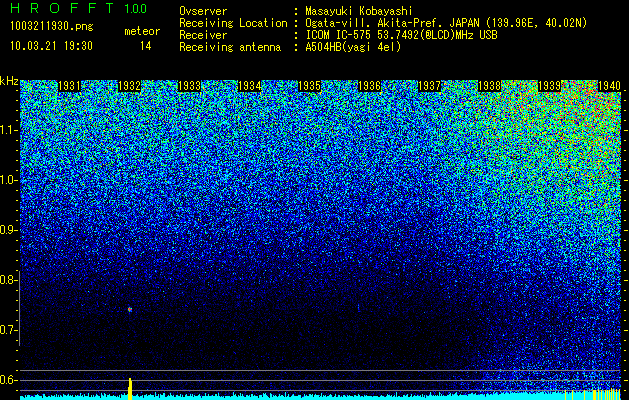Click the 1.1 kHz axis label
This screenshot has width=629, height=400.
(x=9, y=130)
